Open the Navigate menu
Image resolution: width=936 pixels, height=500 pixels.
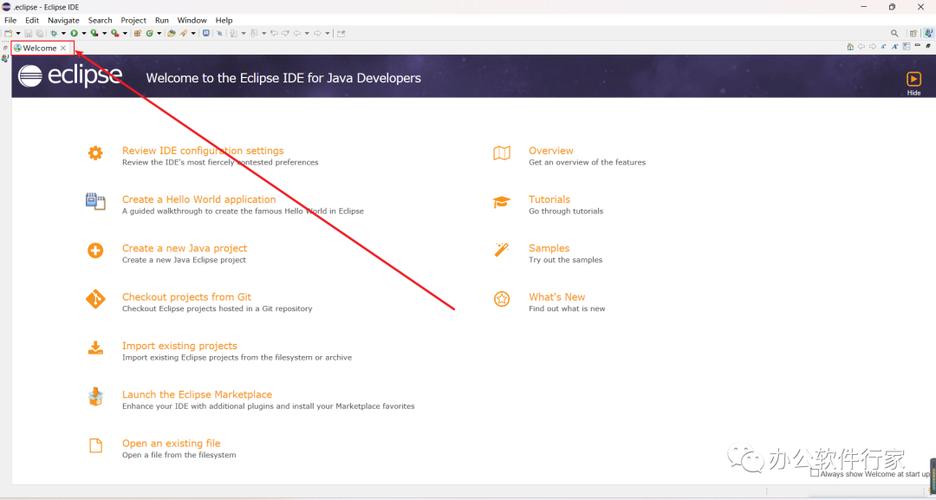coord(63,20)
